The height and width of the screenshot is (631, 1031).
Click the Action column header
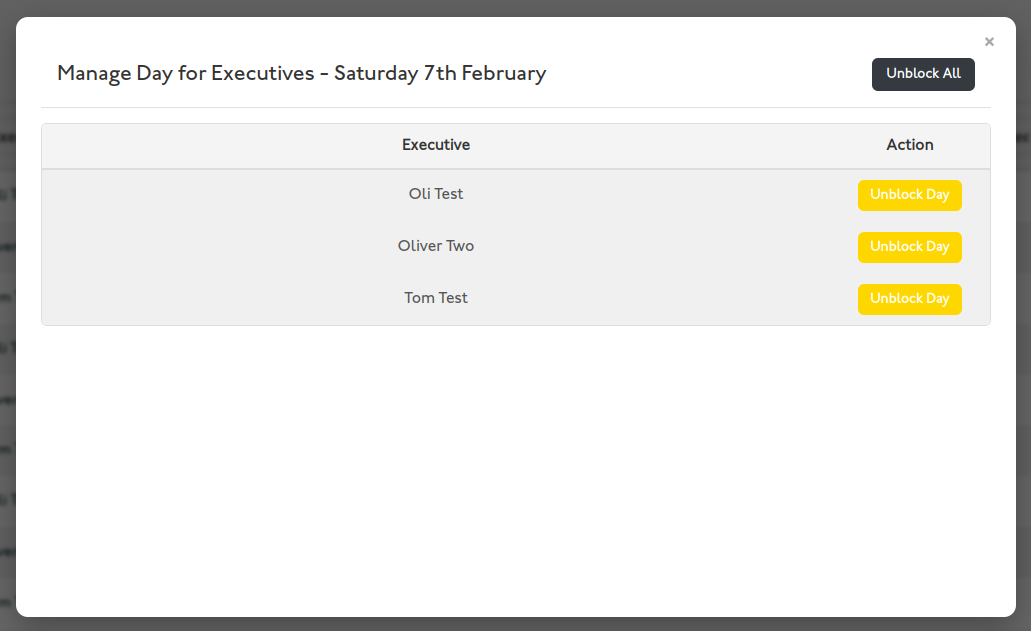[x=909, y=145]
